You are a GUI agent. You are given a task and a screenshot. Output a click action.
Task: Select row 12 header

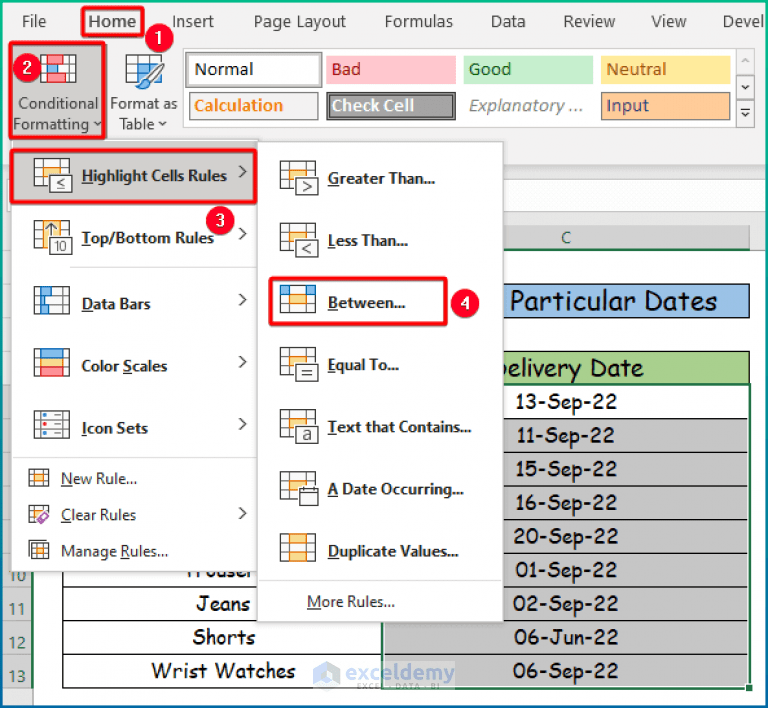(17, 642)
